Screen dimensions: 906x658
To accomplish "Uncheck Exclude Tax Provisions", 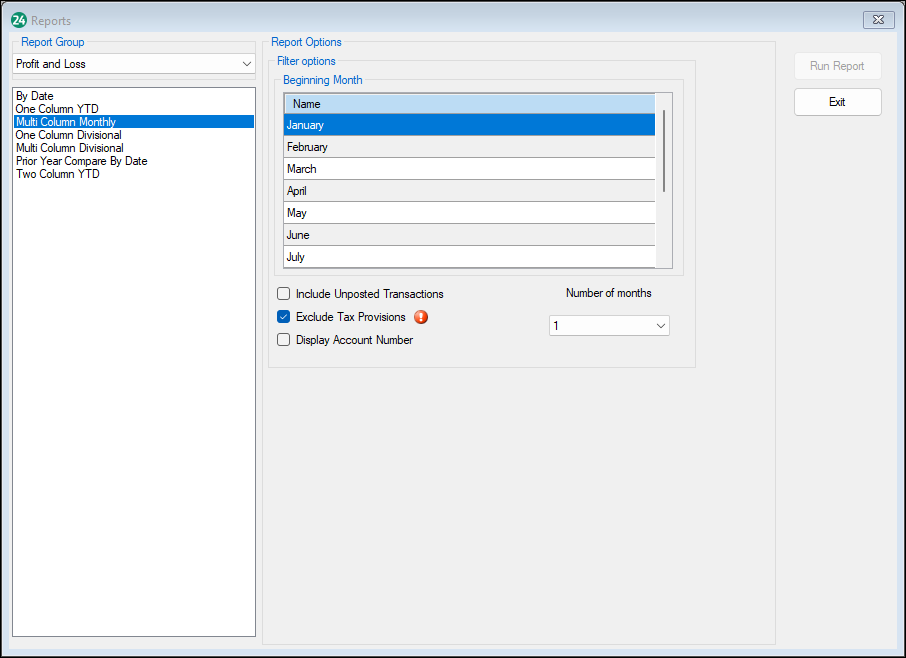I will click(283, 316).
